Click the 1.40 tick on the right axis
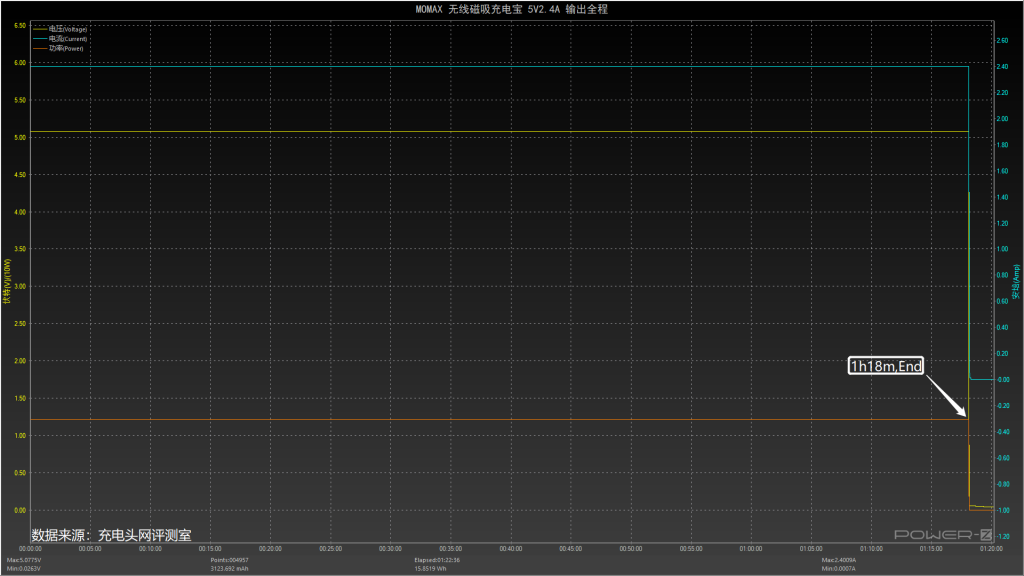 (x=1002, y=197)
